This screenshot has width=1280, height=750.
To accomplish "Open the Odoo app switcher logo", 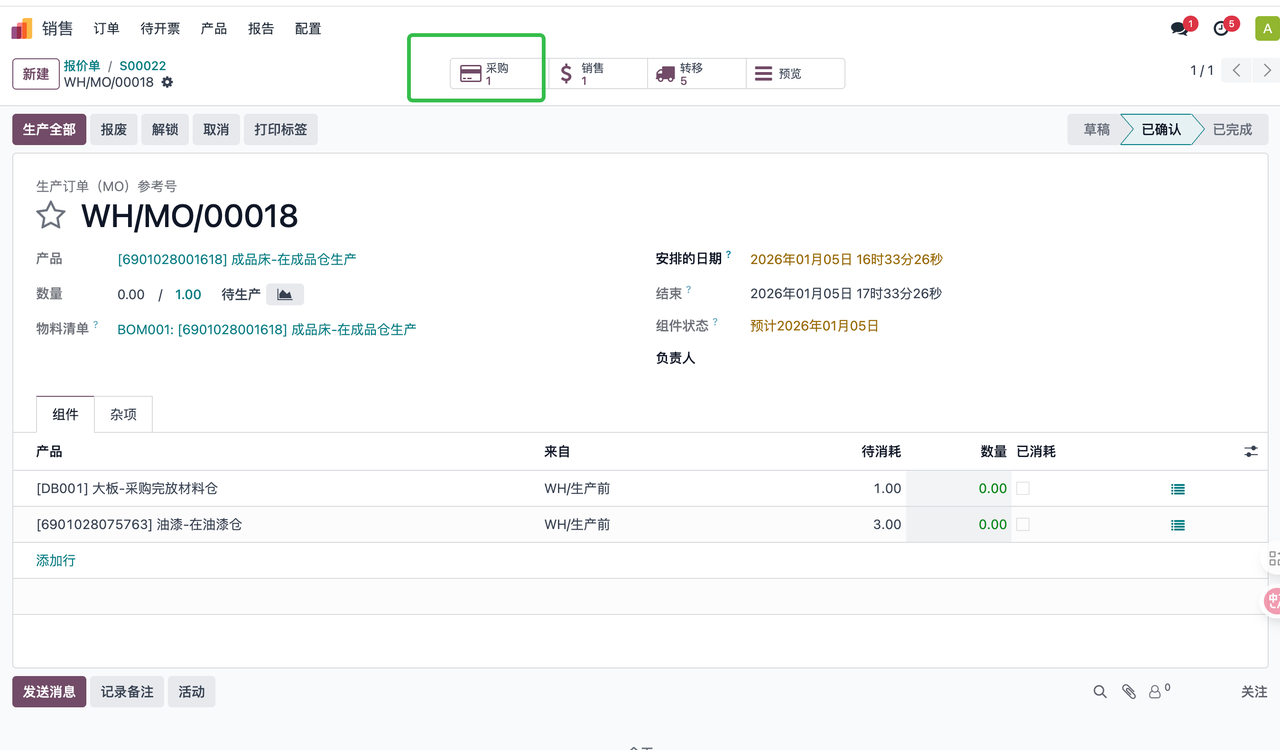I will [22, 29].
